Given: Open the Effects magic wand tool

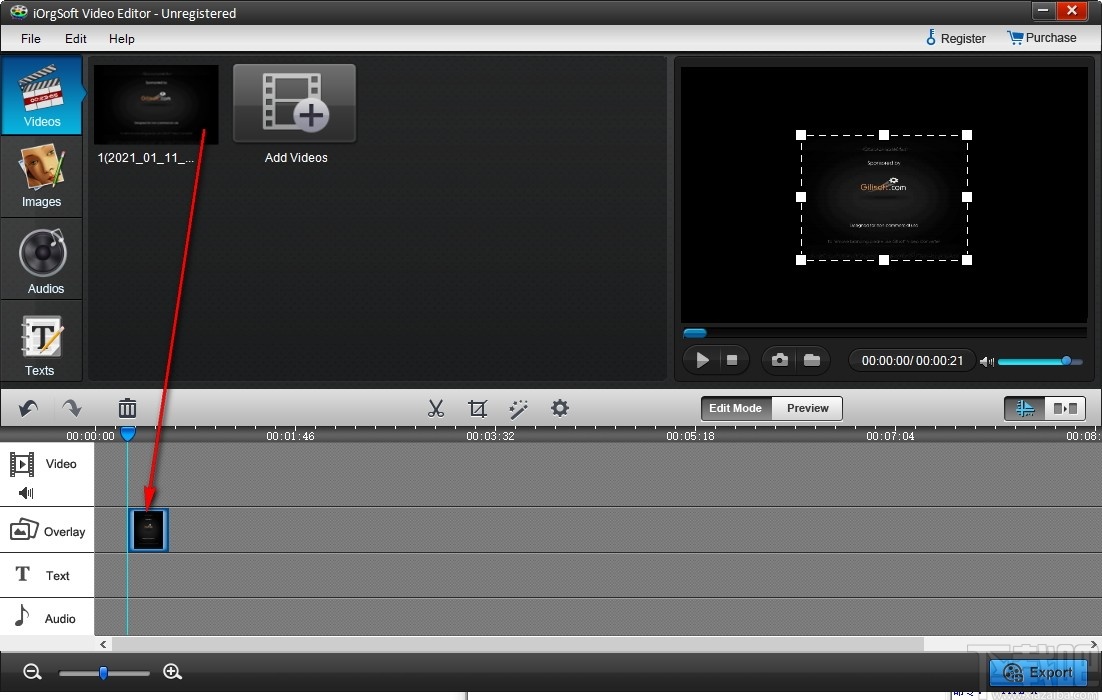Looking at the screenshot, I should (518, 408).
